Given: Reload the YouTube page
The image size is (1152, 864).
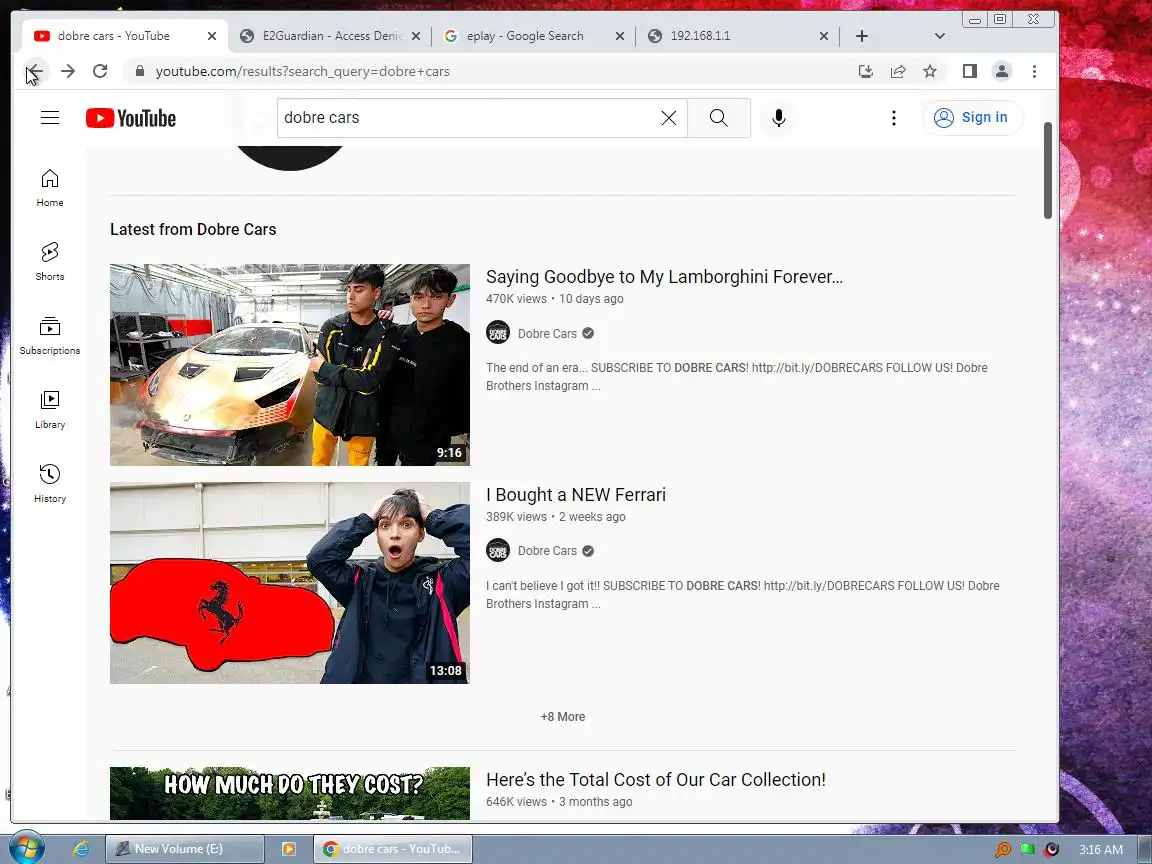Looking at the screenshot, I should tap(100, 71).
